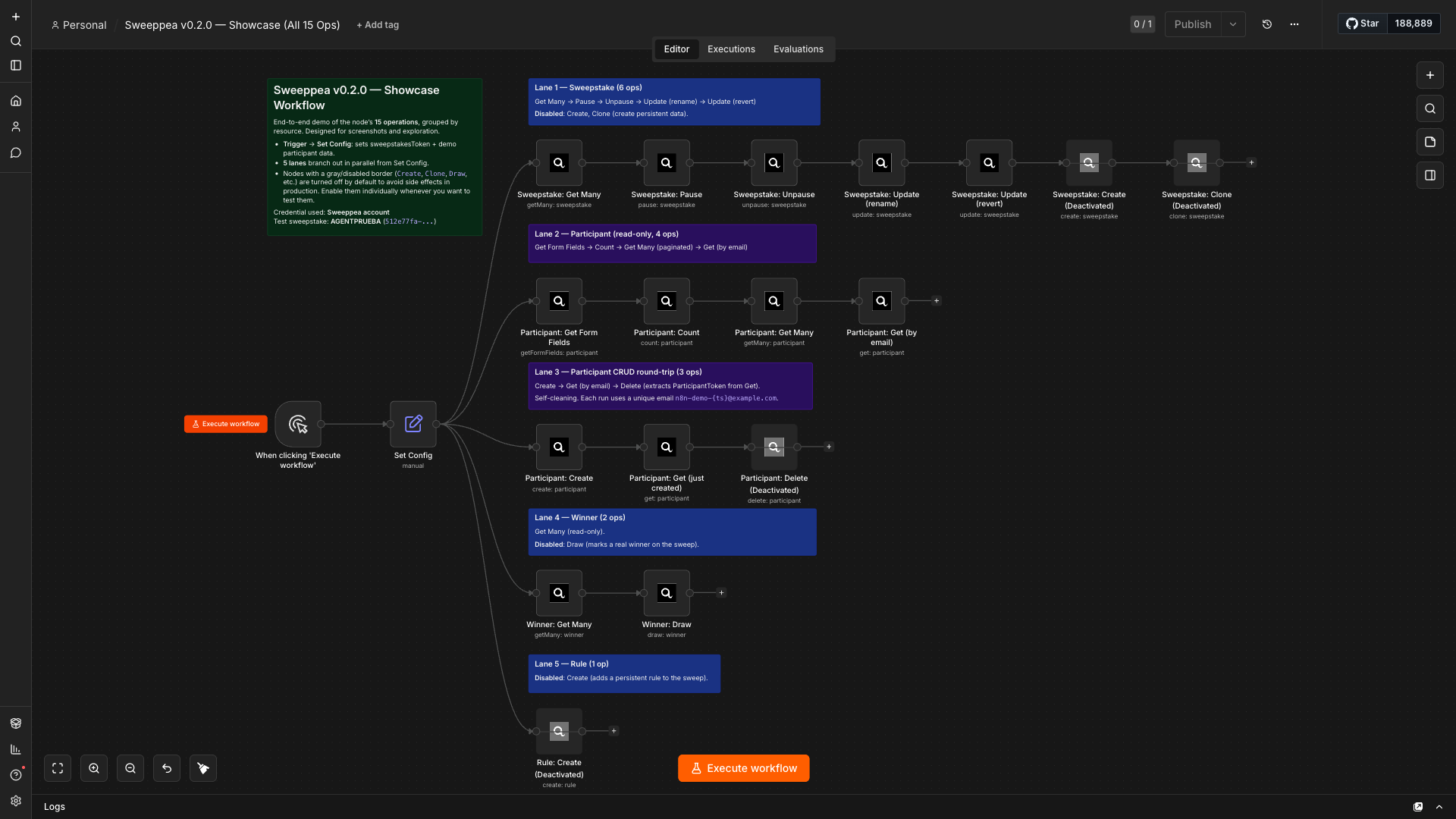Open workflow history
This screenshot has width=1456, height=819.
1266,24
